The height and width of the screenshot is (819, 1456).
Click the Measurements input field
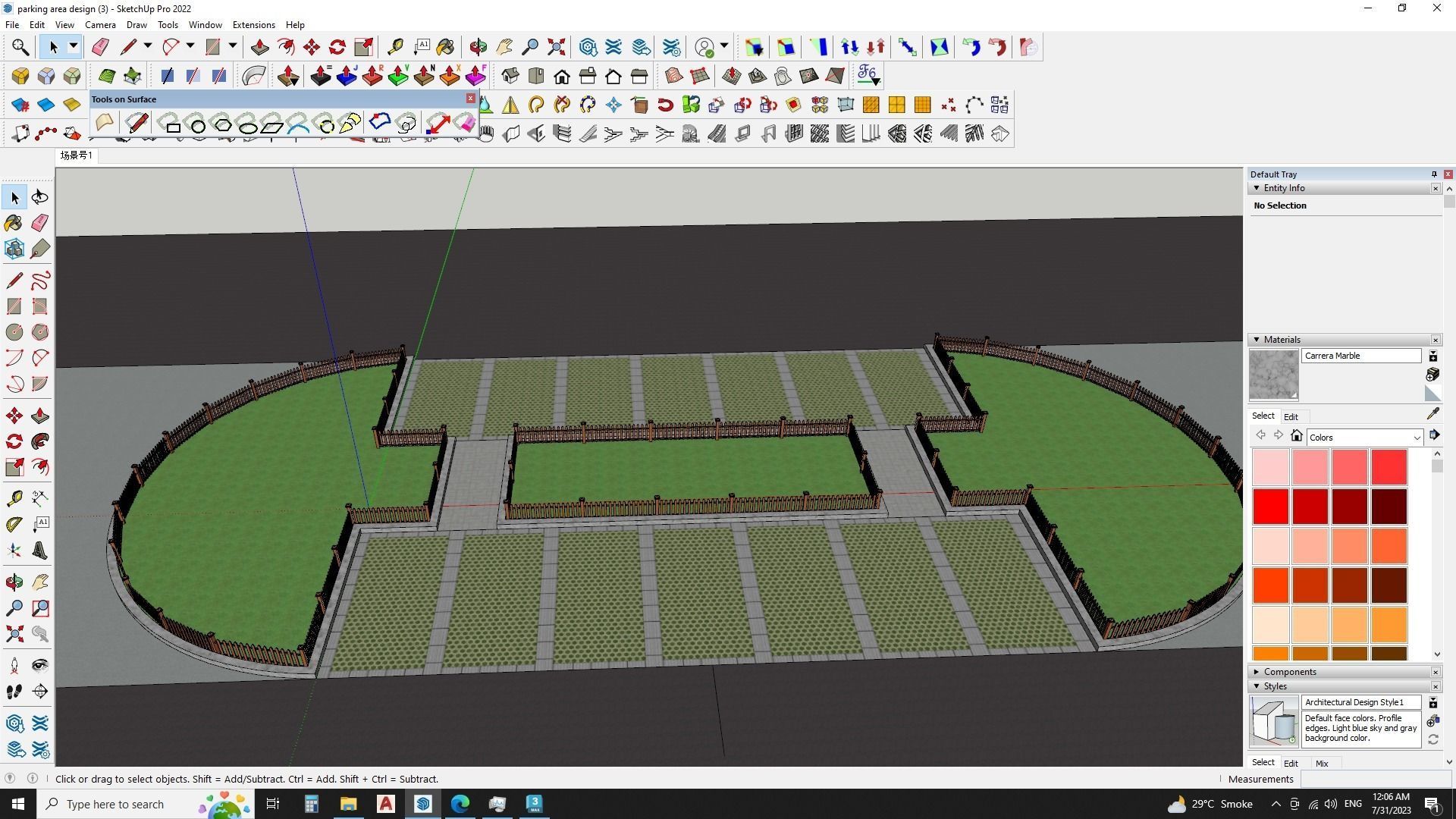point(1376,779)
